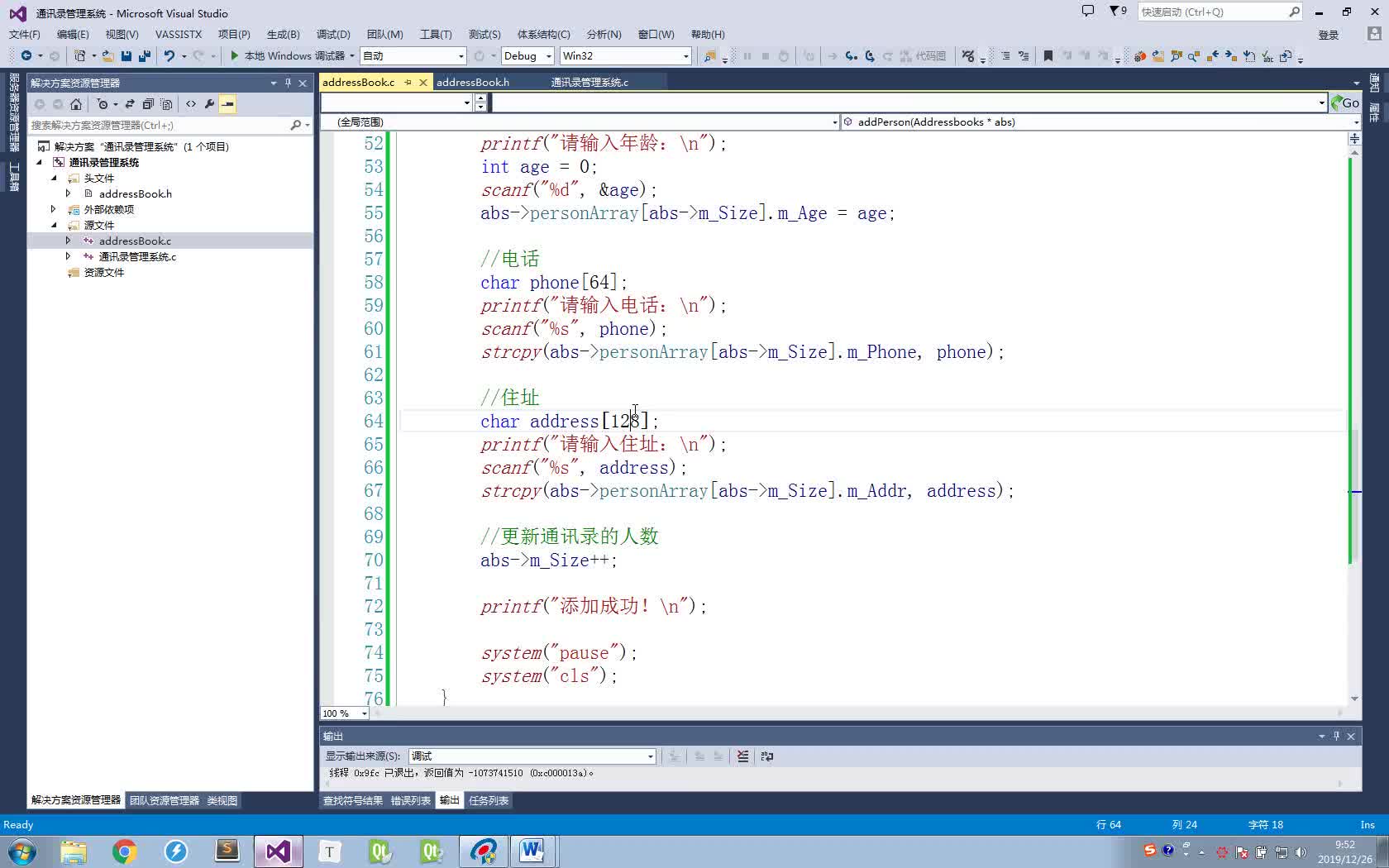Click the decrease indent icon
1389x868 pixels.
1005,55
